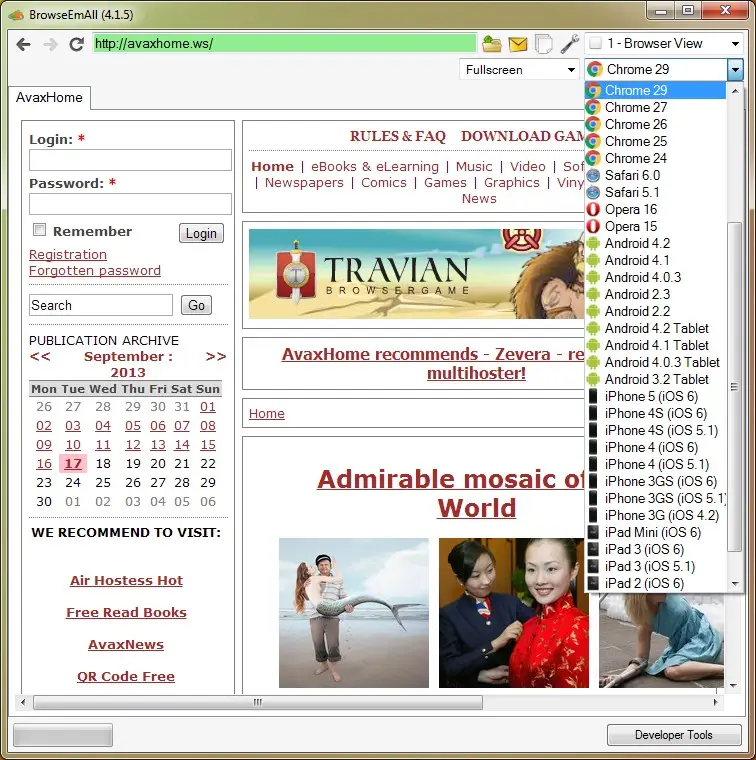This screenshot has width=756, height=760.
Task: Switch to the AvaxHome tab
Action: tap(49, 97)
